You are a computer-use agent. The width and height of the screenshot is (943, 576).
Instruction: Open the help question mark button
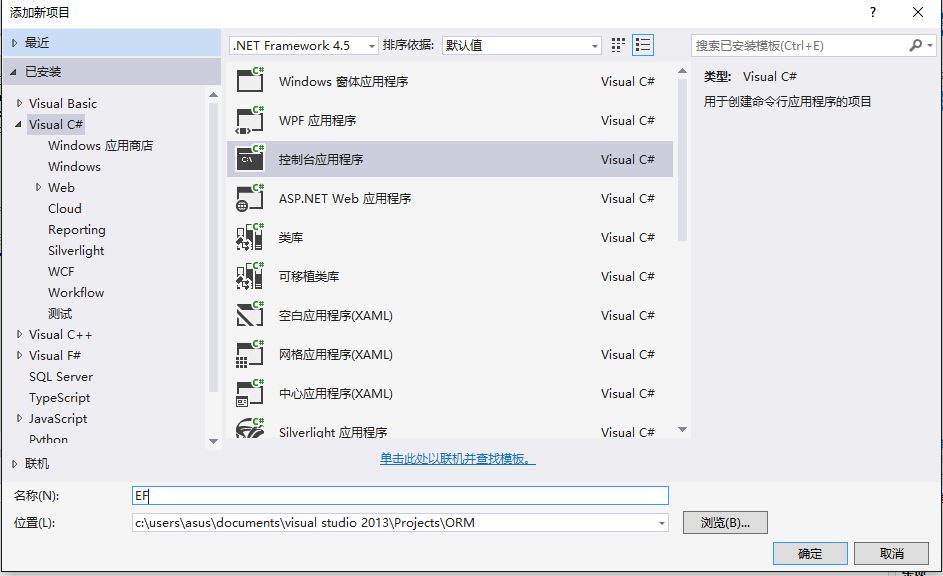(x=873, y=12)
